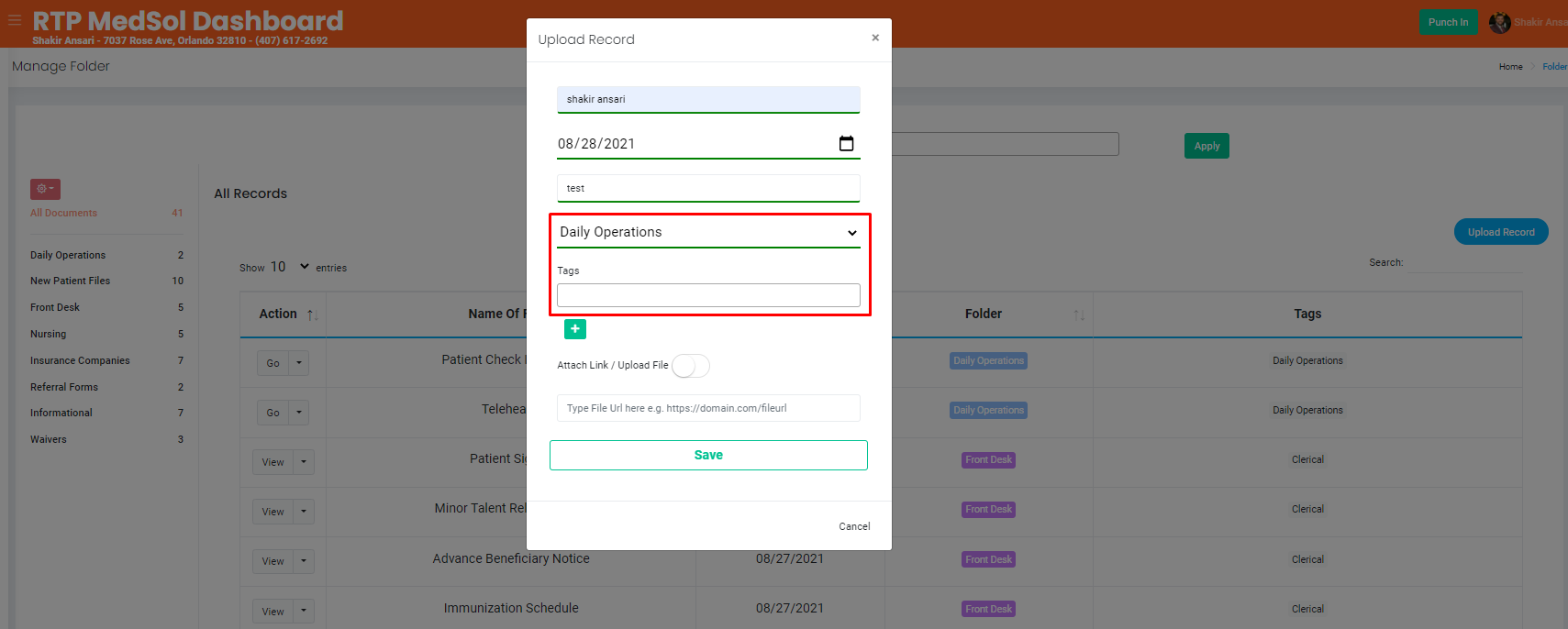The image size is (1568, 629).
Task: Expand View dropdown arrow for Minor Talent row
Action: (304, 512)
